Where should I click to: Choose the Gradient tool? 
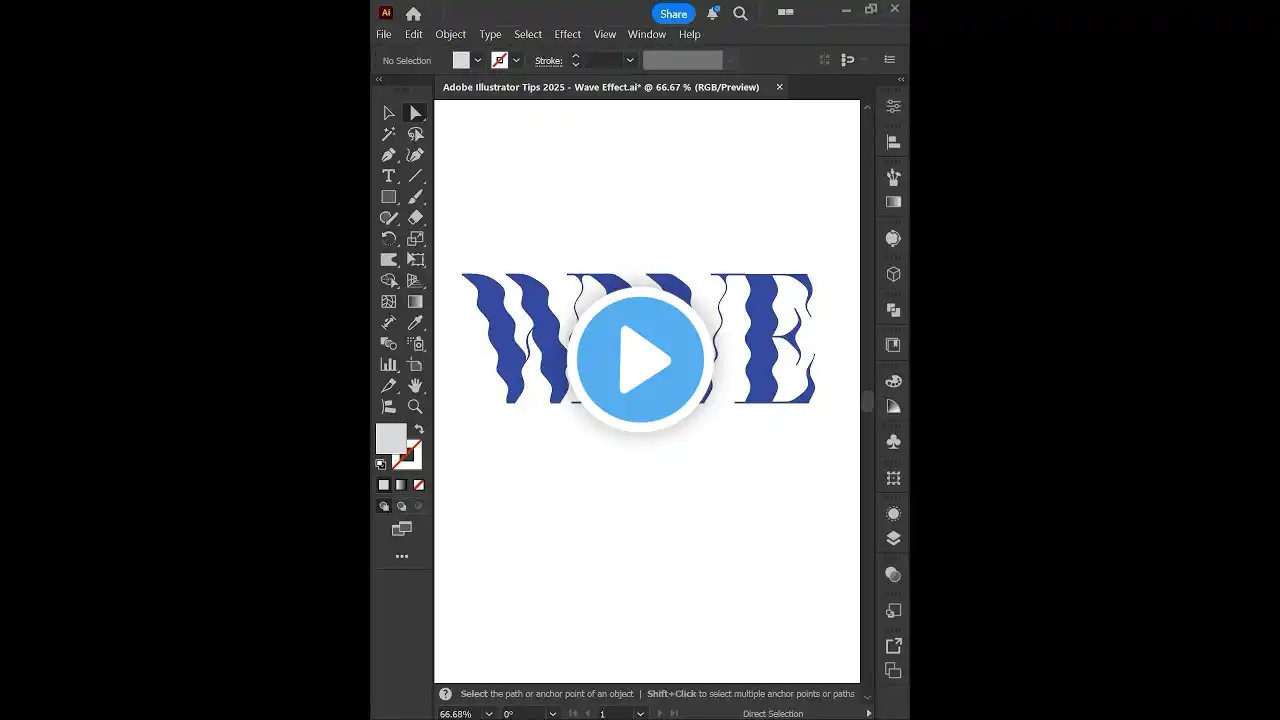pos(415,302)
